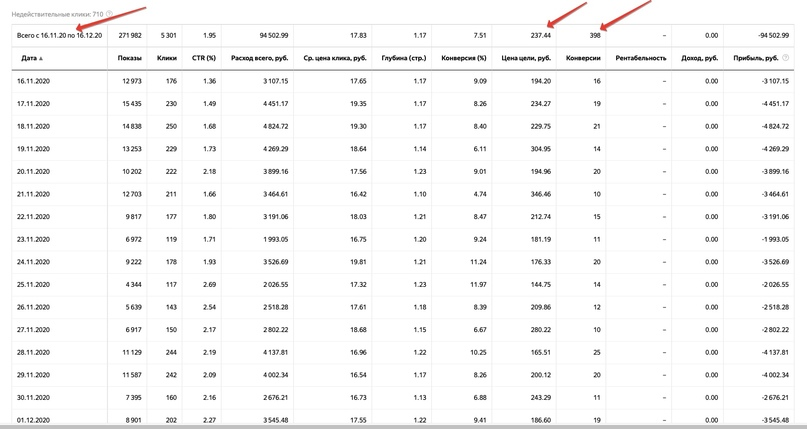Click the date cell 16.11.2020

point(33,81)
